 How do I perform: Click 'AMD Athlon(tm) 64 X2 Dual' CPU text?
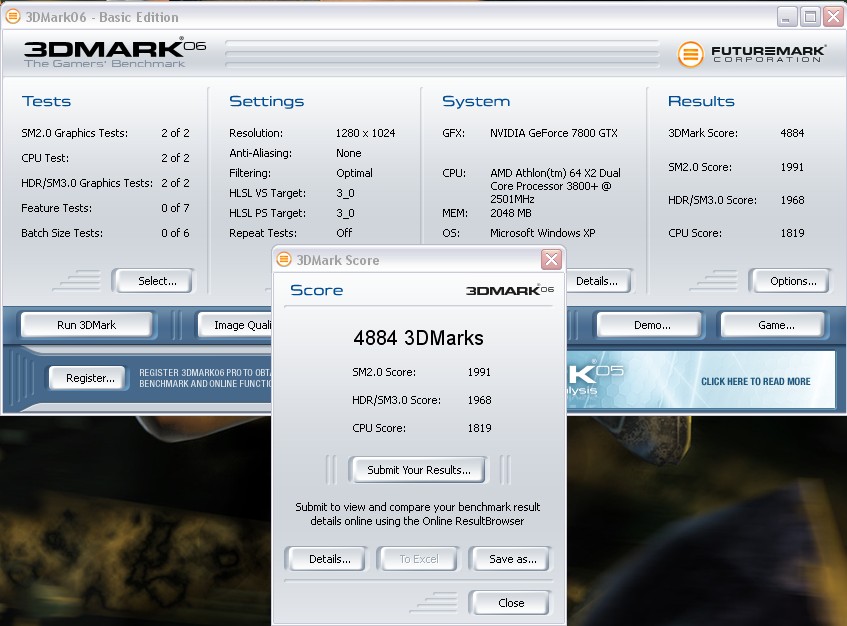point(555,173)
